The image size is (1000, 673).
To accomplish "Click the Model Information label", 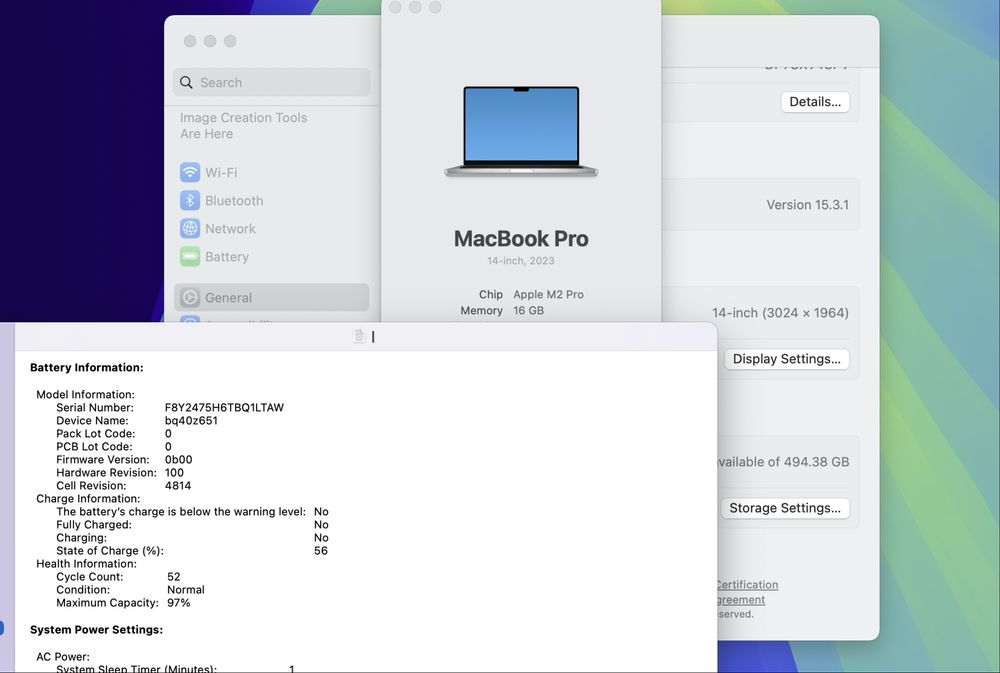I will [x=85, y=395].
